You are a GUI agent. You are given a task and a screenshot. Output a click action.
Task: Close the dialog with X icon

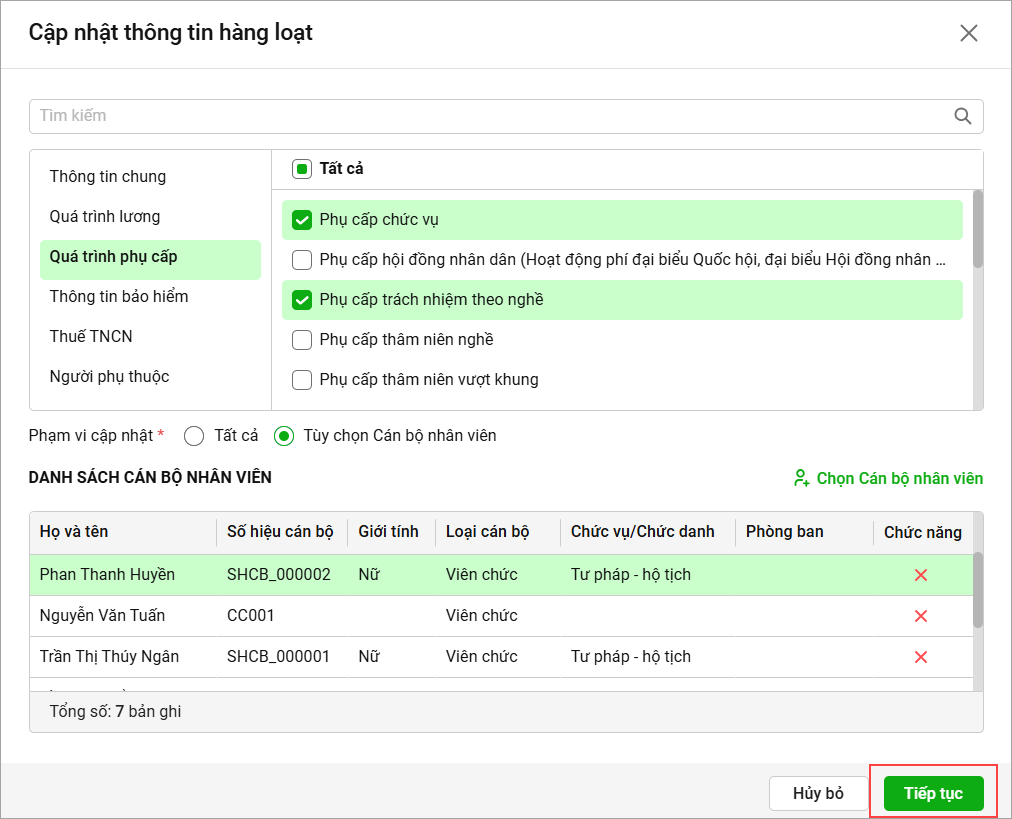(968, 33)
